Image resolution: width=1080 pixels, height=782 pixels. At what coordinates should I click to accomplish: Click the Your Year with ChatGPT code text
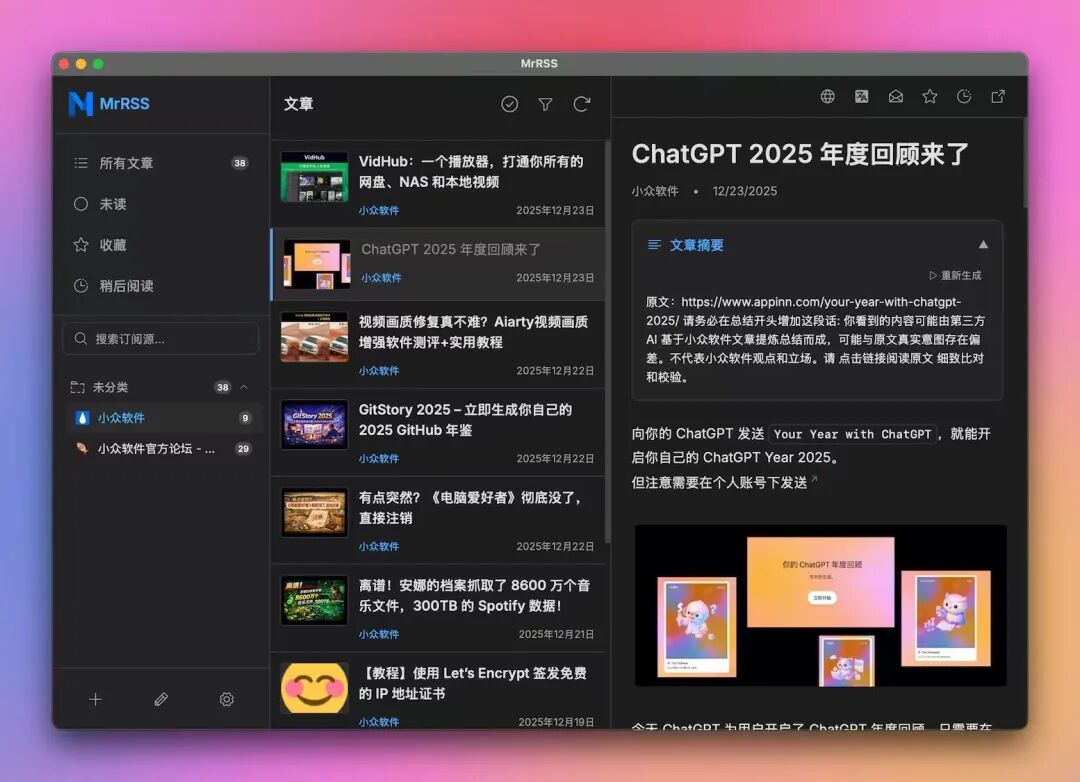click(852, 434)
